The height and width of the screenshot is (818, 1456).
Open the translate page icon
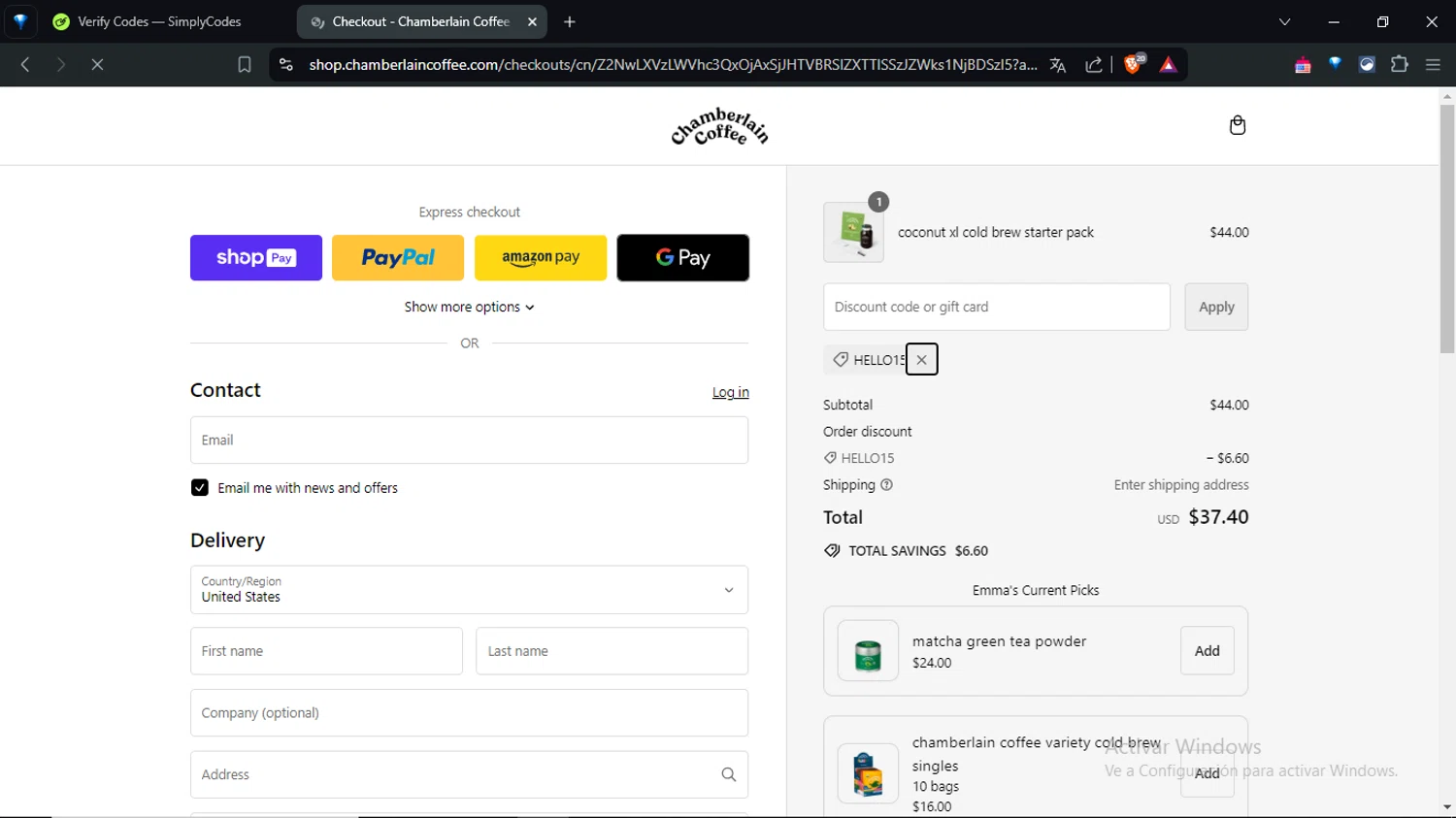click(x=1058, y=65)
